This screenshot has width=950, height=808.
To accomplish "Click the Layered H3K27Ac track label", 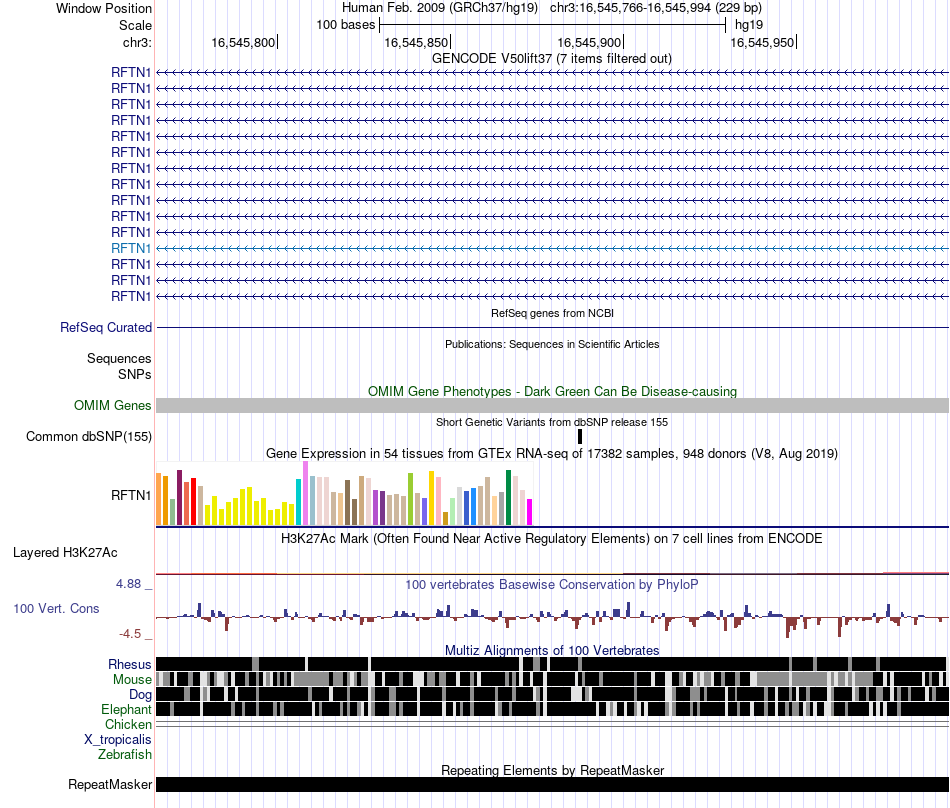I will [x=65, y=552].
